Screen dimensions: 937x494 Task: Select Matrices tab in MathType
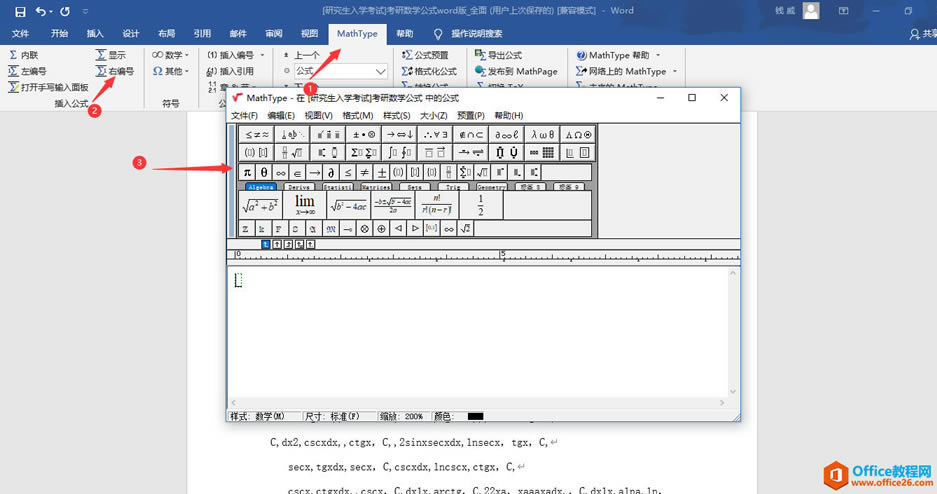(376, 187)
